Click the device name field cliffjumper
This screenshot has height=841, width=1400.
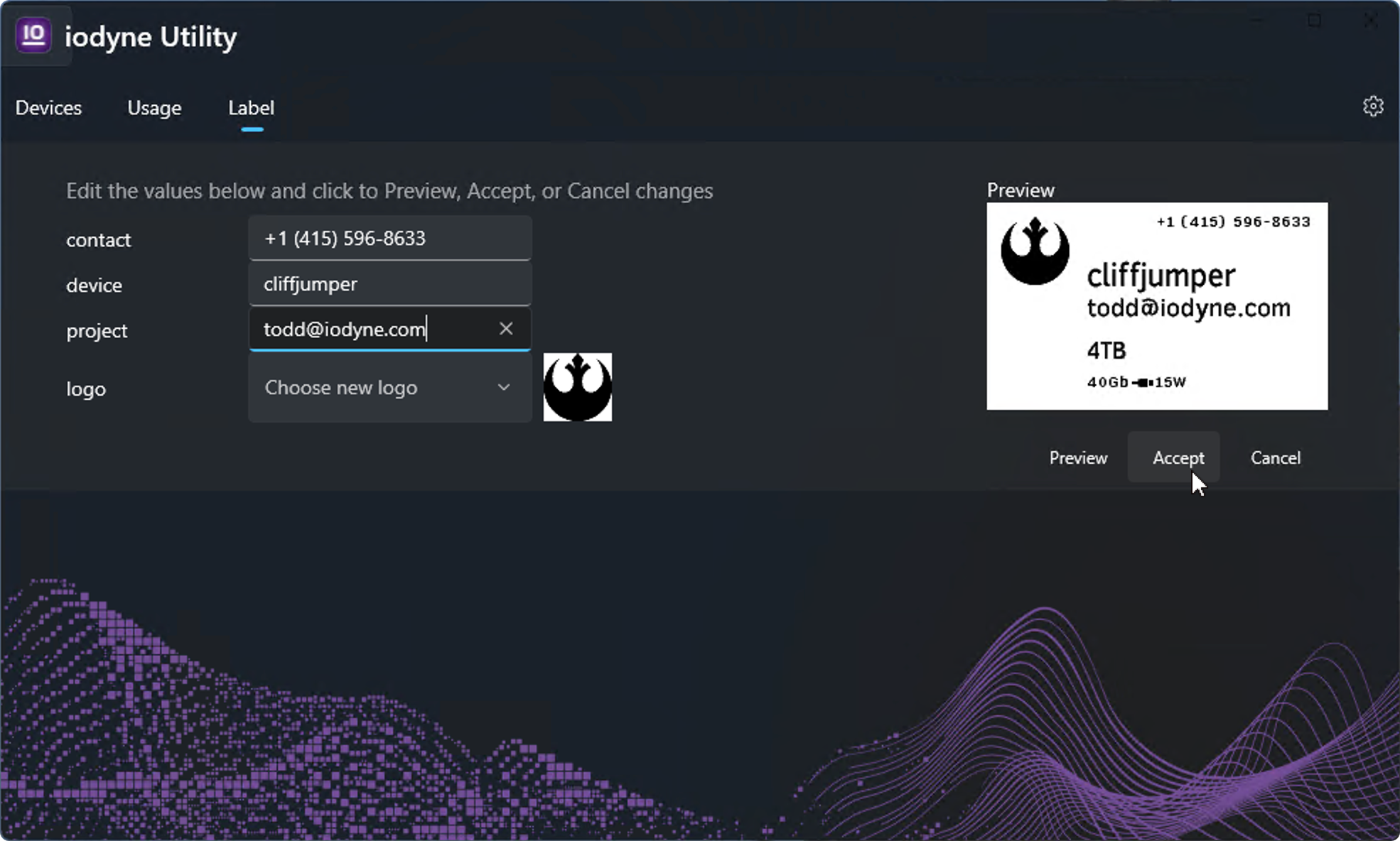point(390,284)
